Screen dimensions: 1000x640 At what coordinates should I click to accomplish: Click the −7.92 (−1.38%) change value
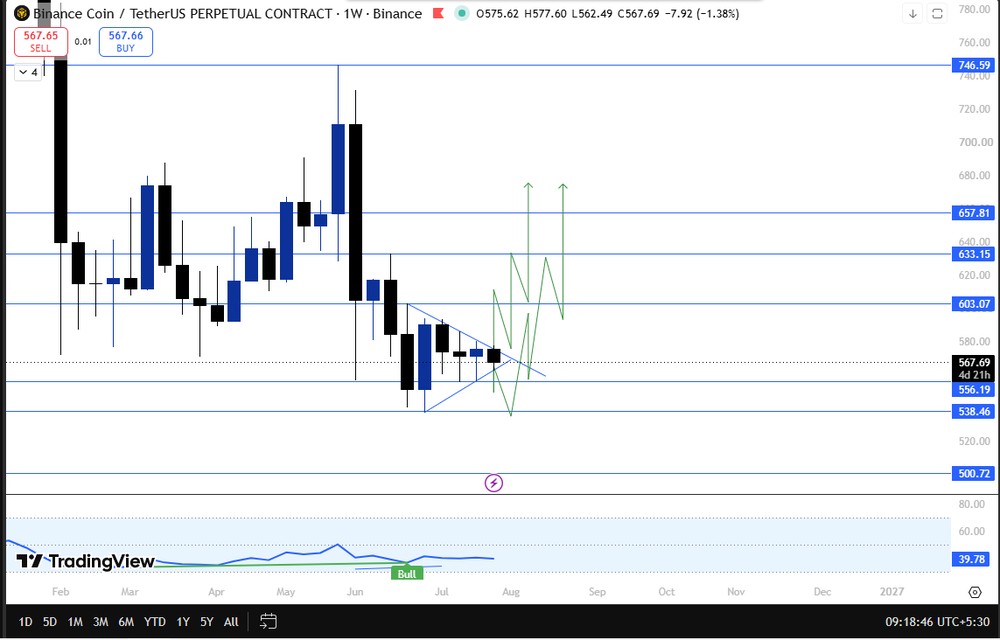pyautogui.click(x=701, y=13)
